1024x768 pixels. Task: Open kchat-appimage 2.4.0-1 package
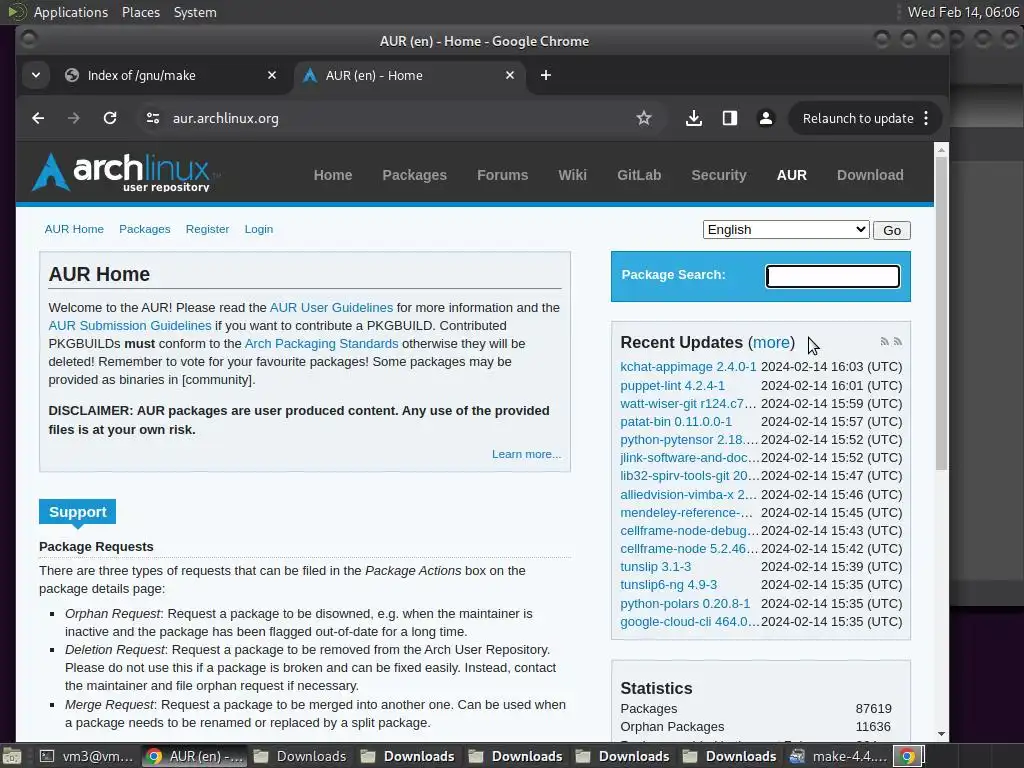(x=688, y=367)
